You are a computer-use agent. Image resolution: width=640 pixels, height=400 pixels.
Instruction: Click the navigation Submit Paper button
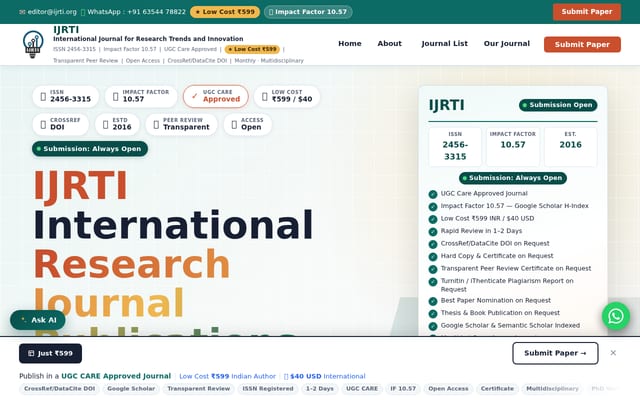pos(582,44)
